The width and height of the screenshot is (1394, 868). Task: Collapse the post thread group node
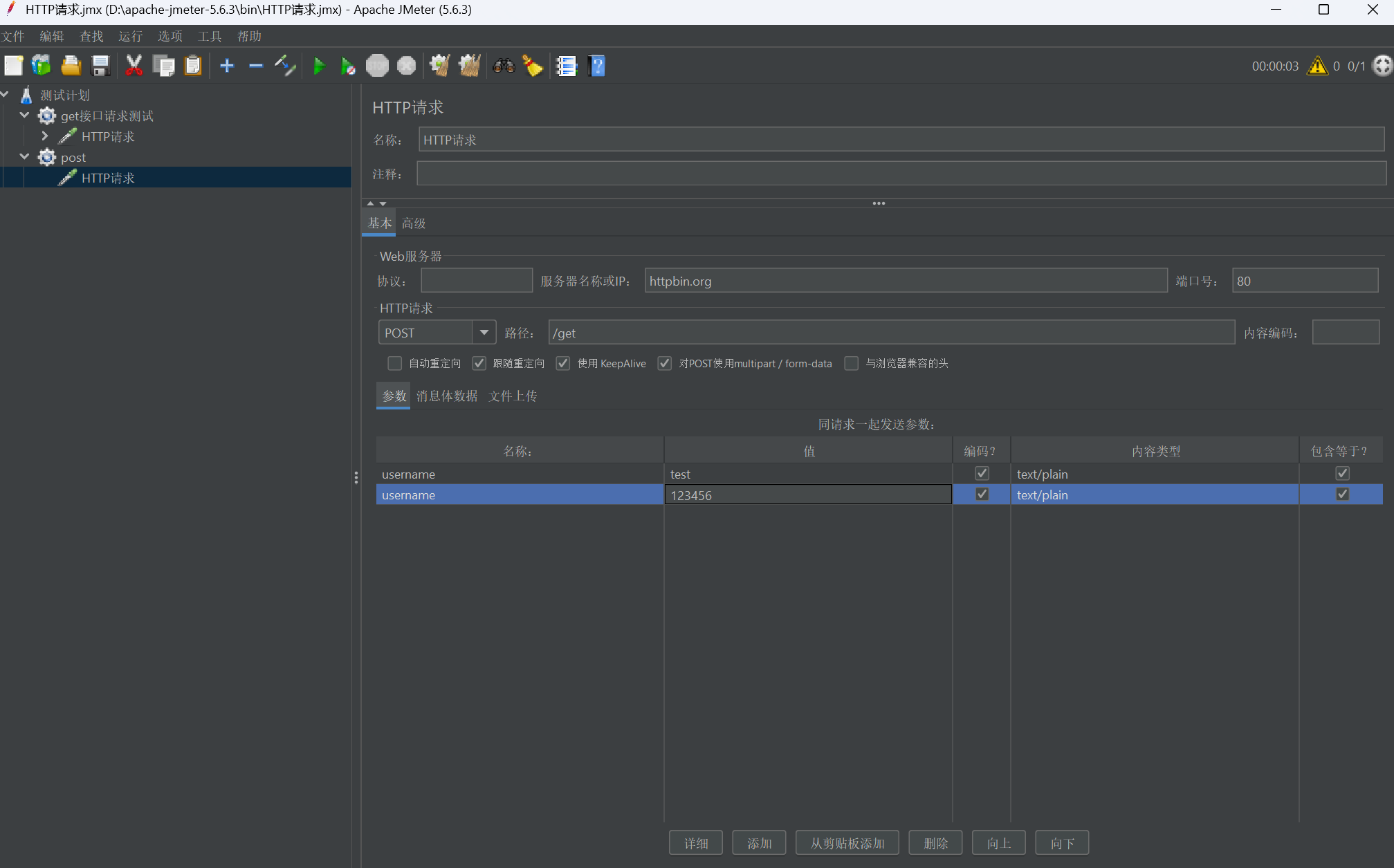click(x=25, y=157)
